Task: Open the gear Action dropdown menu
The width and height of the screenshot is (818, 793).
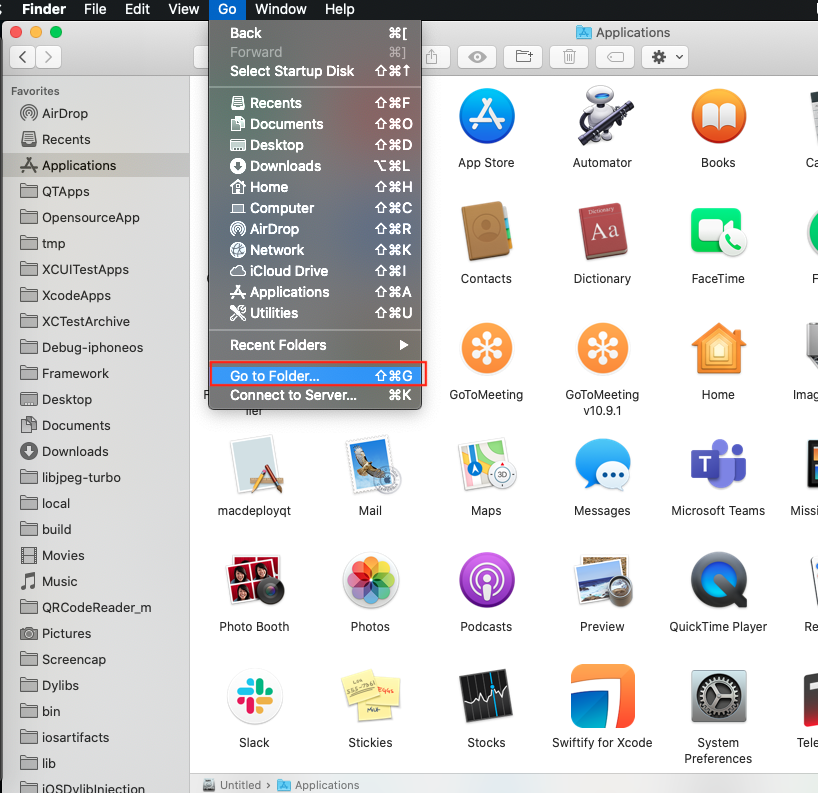Action: pos(665,57)
